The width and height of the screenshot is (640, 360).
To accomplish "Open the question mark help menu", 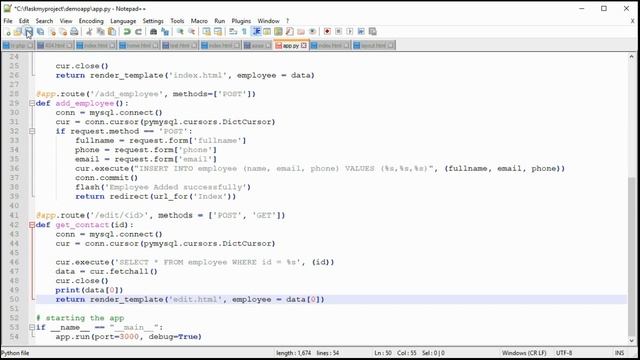I will tap(287, 21).
